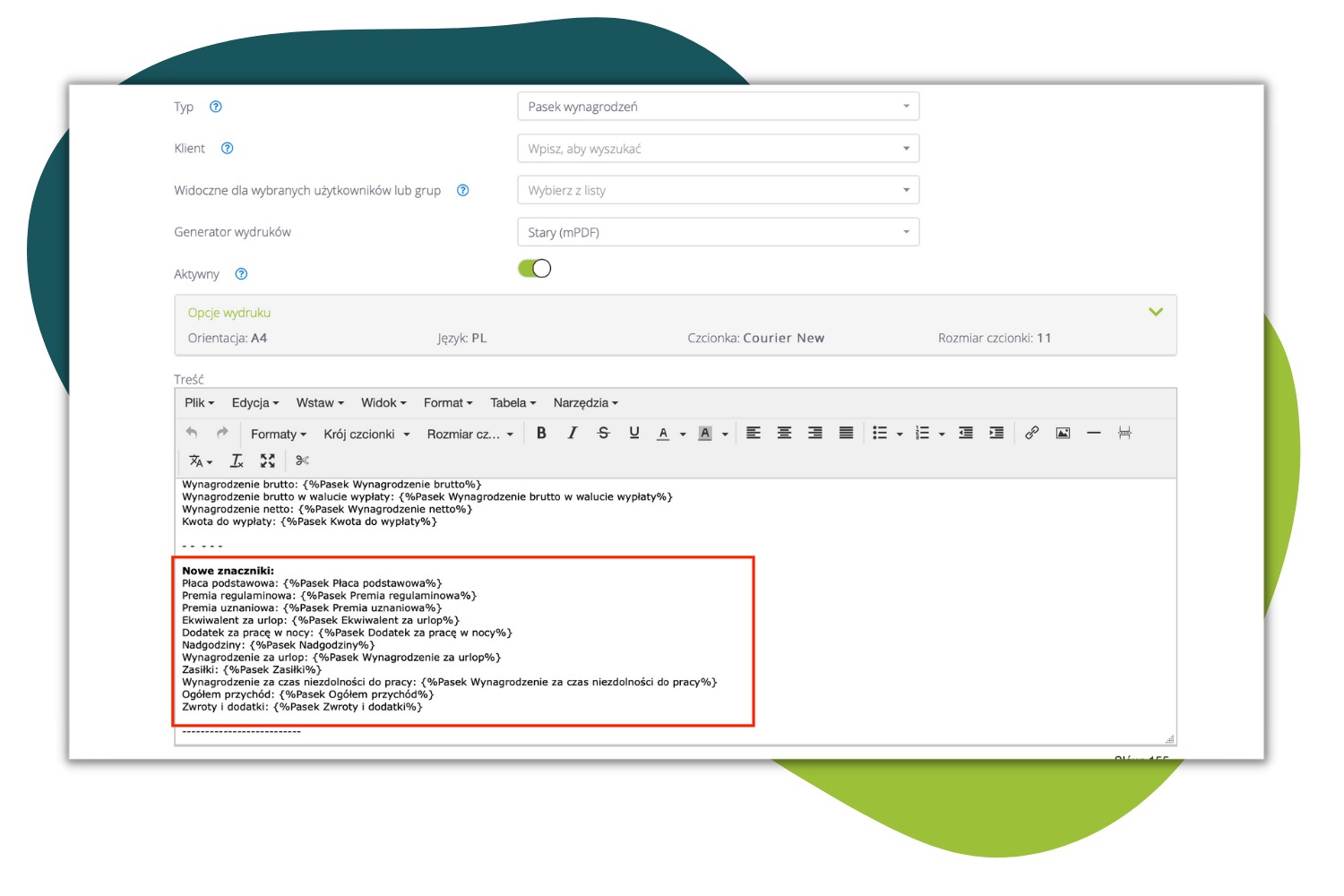Screen dimensions: 1344x896
Task: Insert a page break
Action: (x=1124, y=434)
